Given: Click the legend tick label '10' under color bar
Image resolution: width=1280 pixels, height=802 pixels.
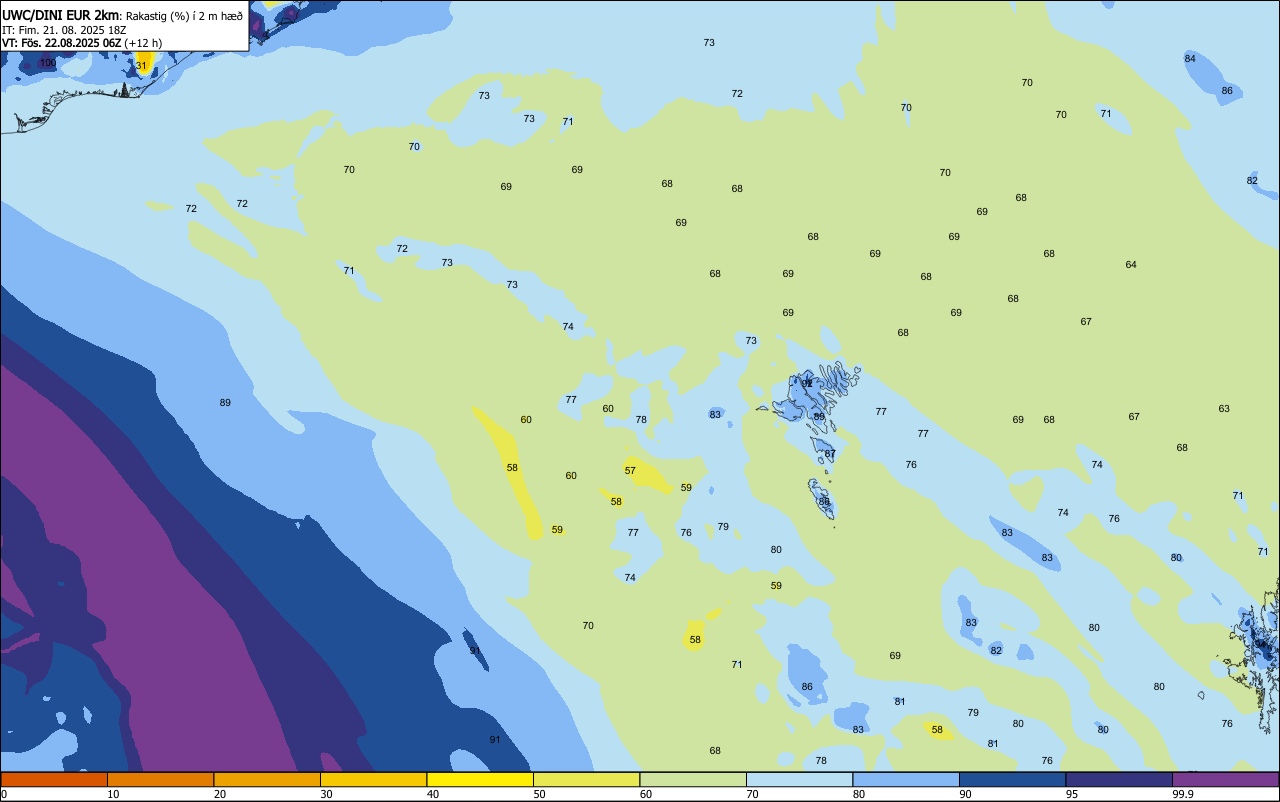Looking at the screenshot, I should click(x=114, y=794).
